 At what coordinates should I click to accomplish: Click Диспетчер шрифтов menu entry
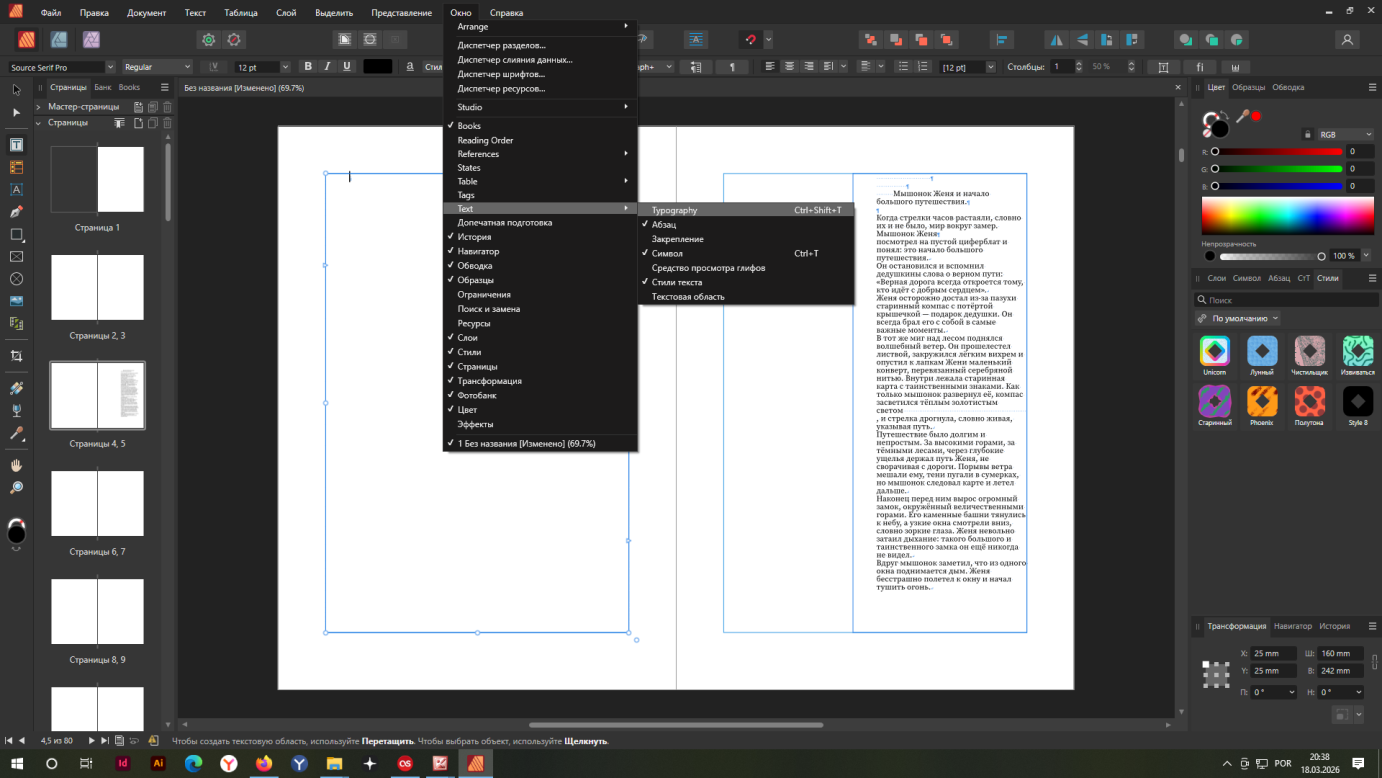pos(501,74)
